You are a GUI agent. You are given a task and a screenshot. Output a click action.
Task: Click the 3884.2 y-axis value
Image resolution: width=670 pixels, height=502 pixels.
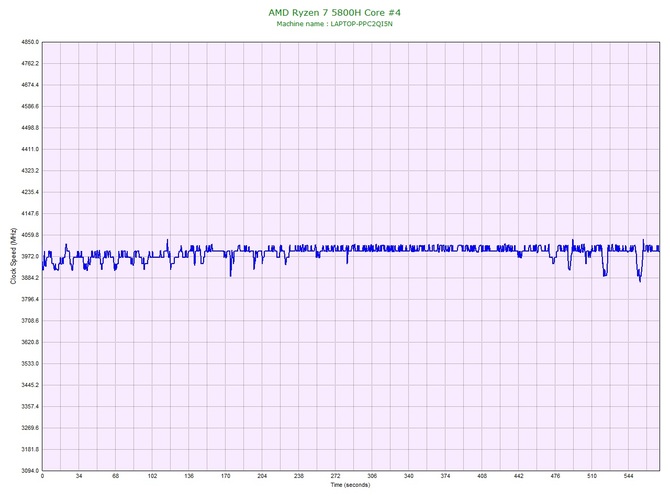30,278
